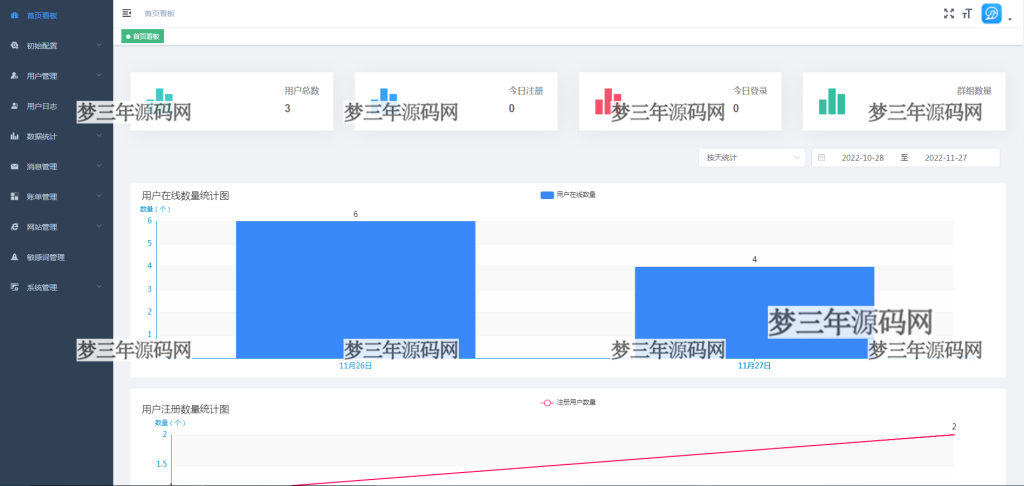Click the 初始配置 gear icon in sidebar
Image resolution: width=1024 pixels, height=486 pixels.
[14, 46]
